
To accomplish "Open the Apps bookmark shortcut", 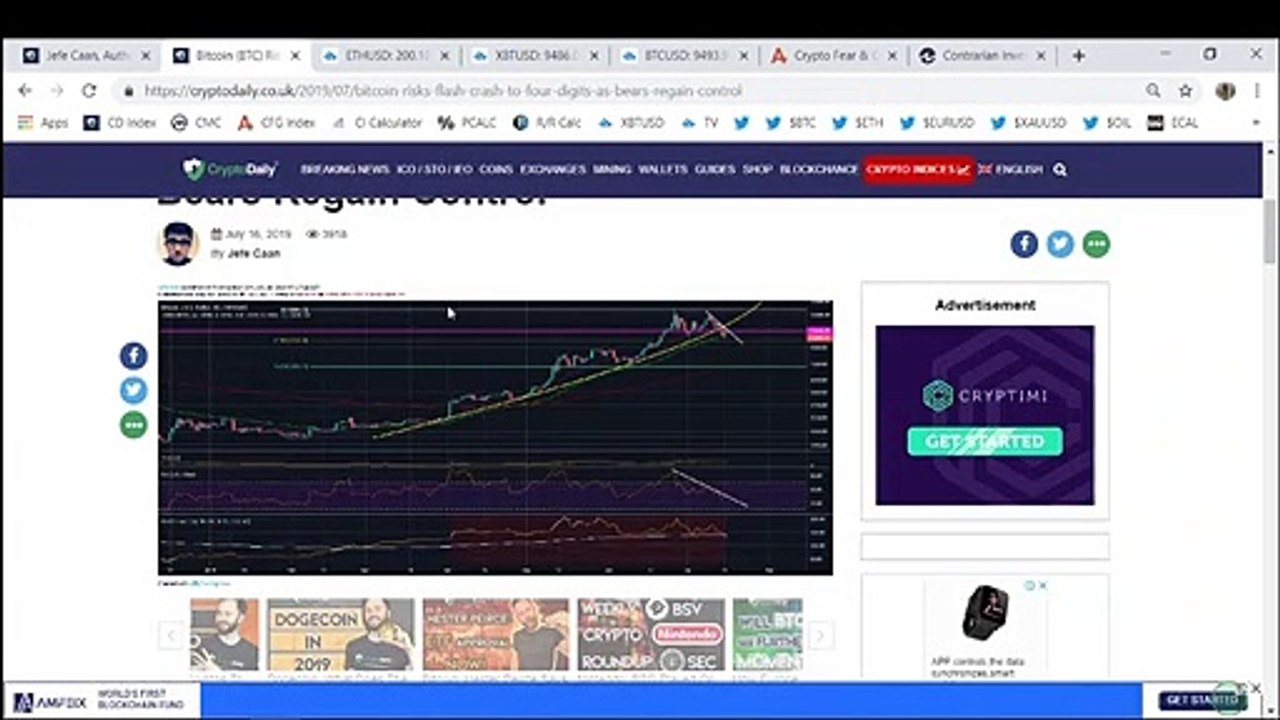I will tap(43, 123).
